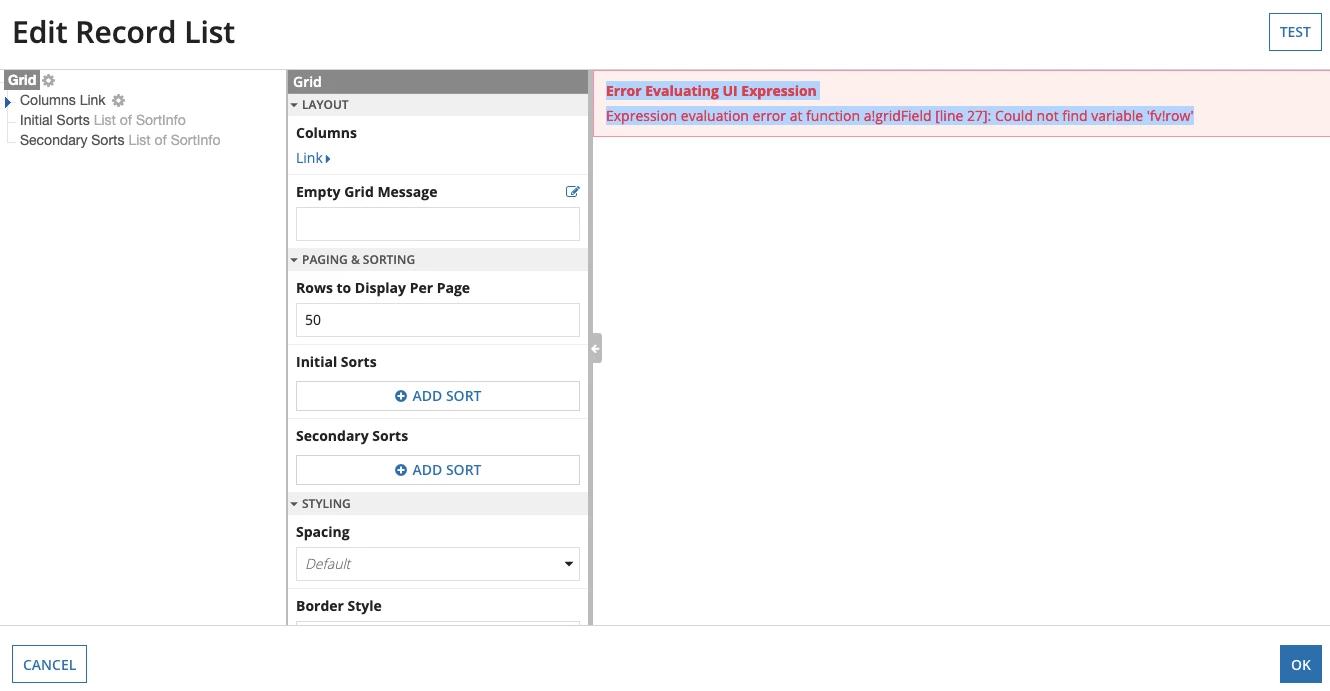Click the Rows to Display Per Page field
Image resolution: width=1330 pixels, height=691 pixels.
point(438,320)
